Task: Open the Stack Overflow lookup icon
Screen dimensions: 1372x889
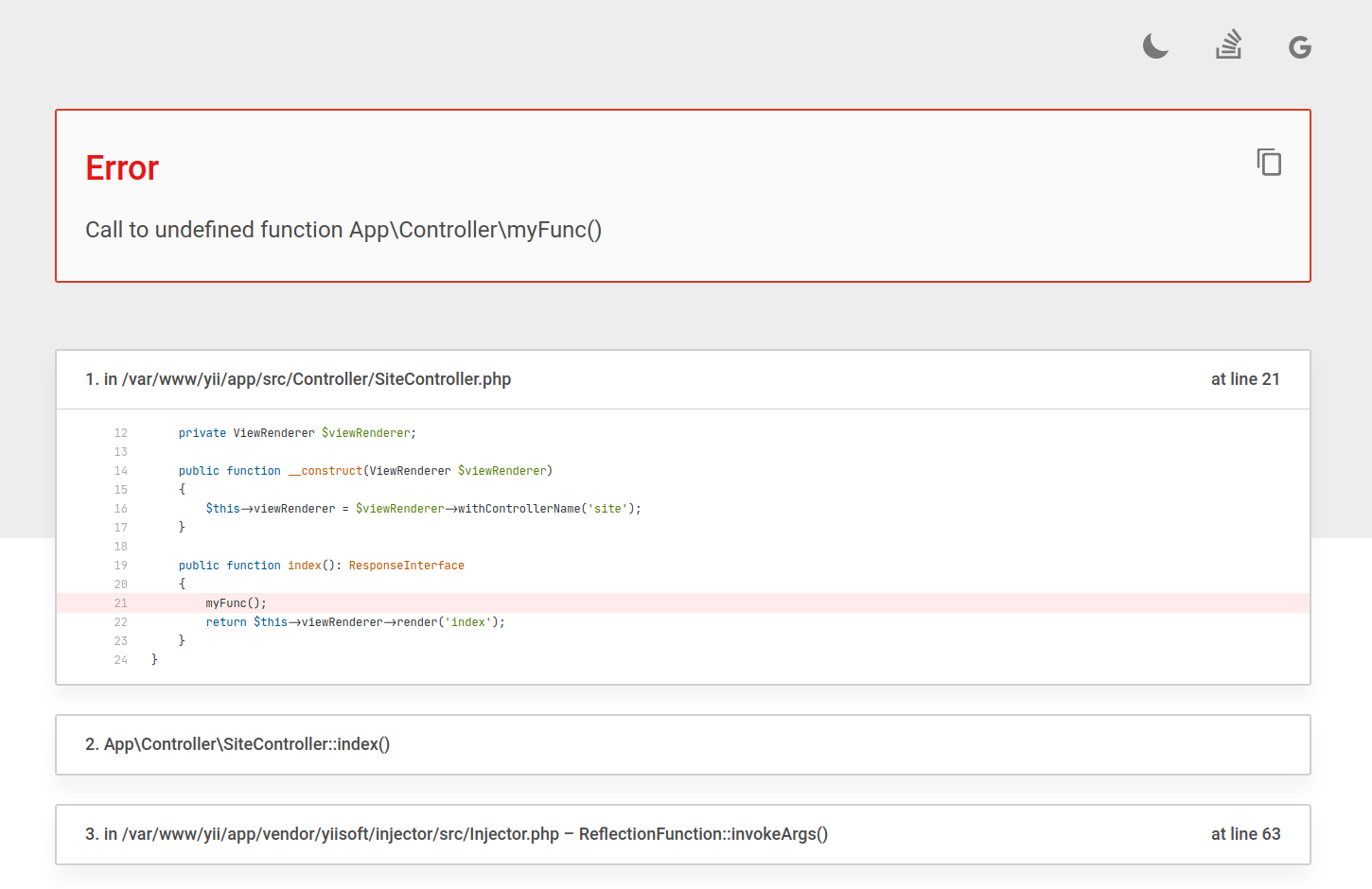Action: (1228, 44)
